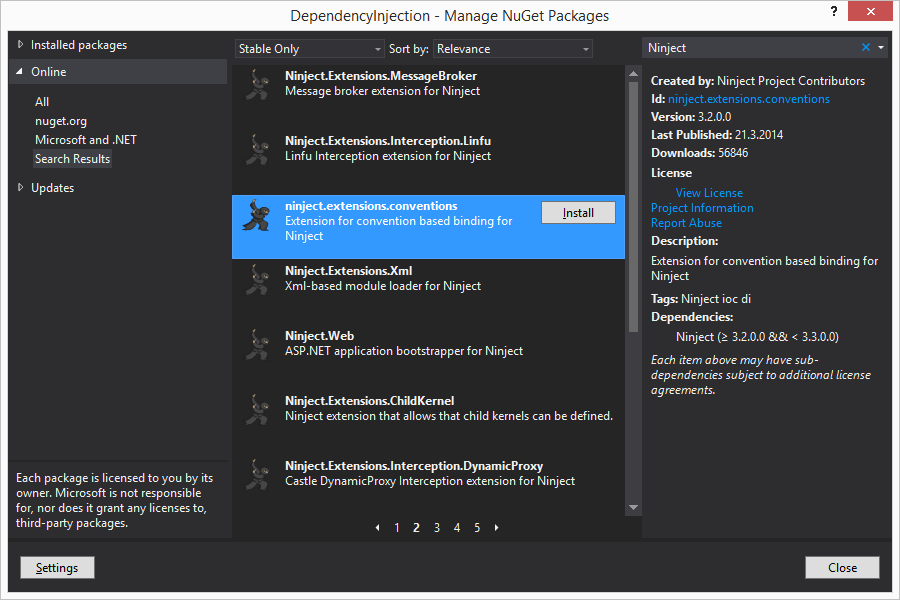Go to results page 4
900x600 pixels.
coord(457,528)
